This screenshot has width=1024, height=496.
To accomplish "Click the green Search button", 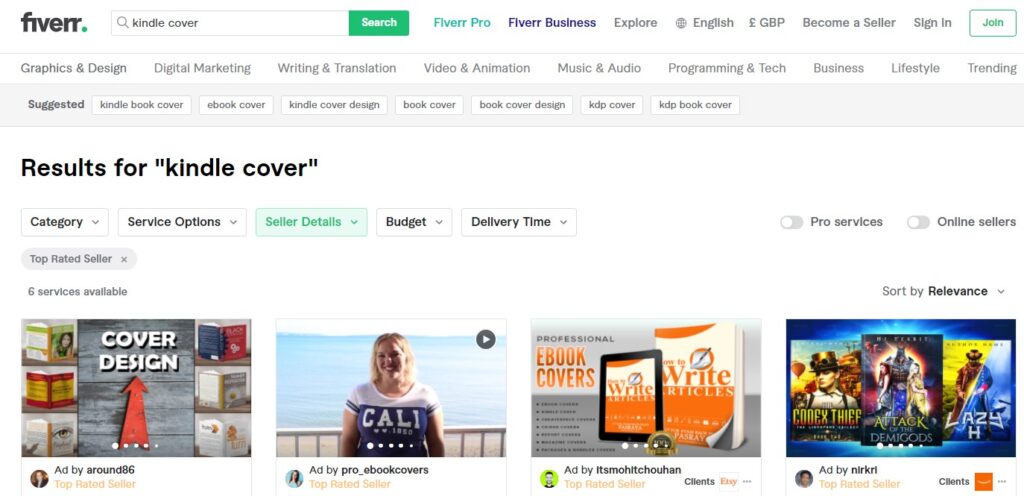I will [x=379, y=23].
